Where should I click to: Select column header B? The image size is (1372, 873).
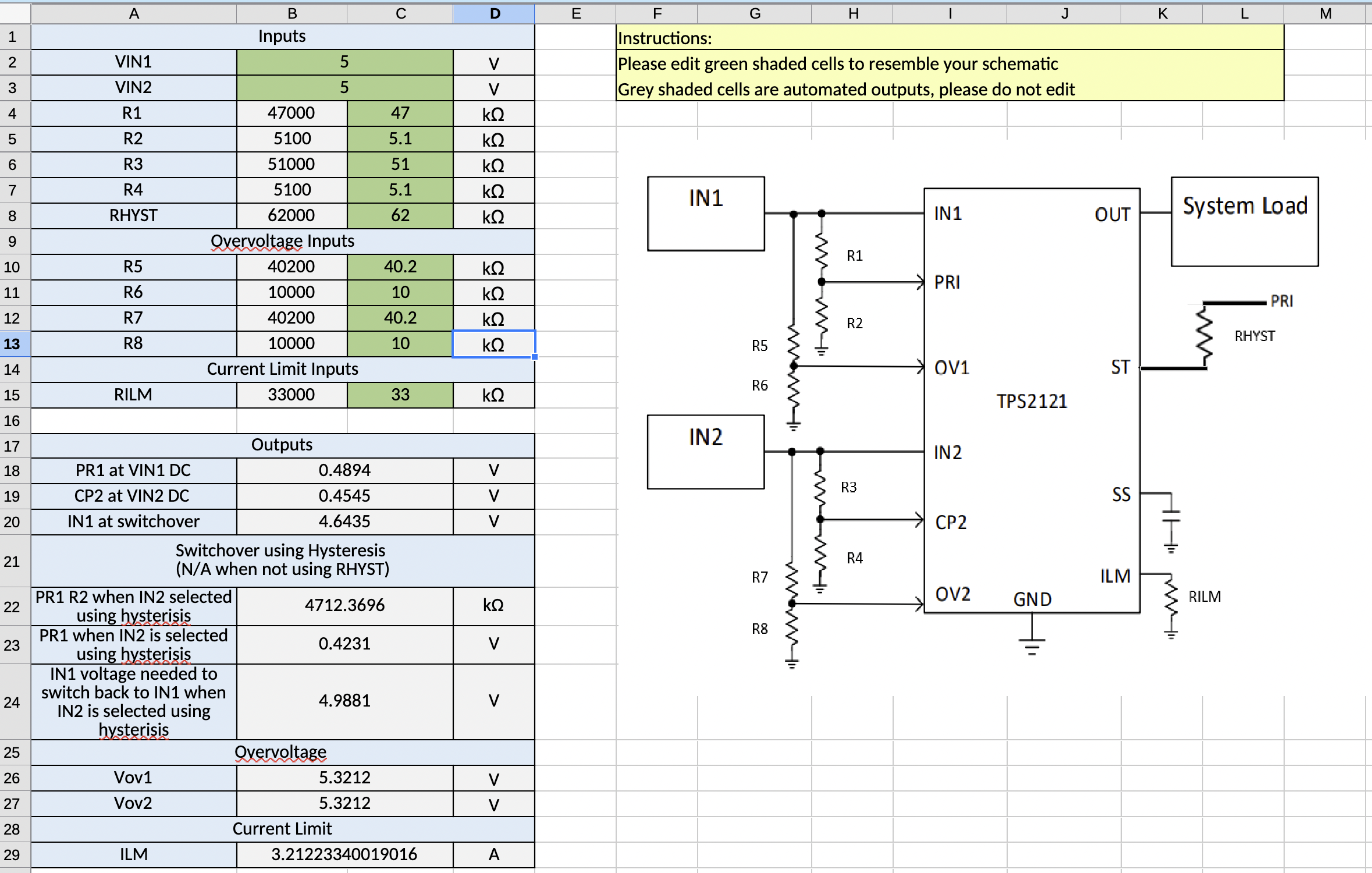(x=292, y=13)
